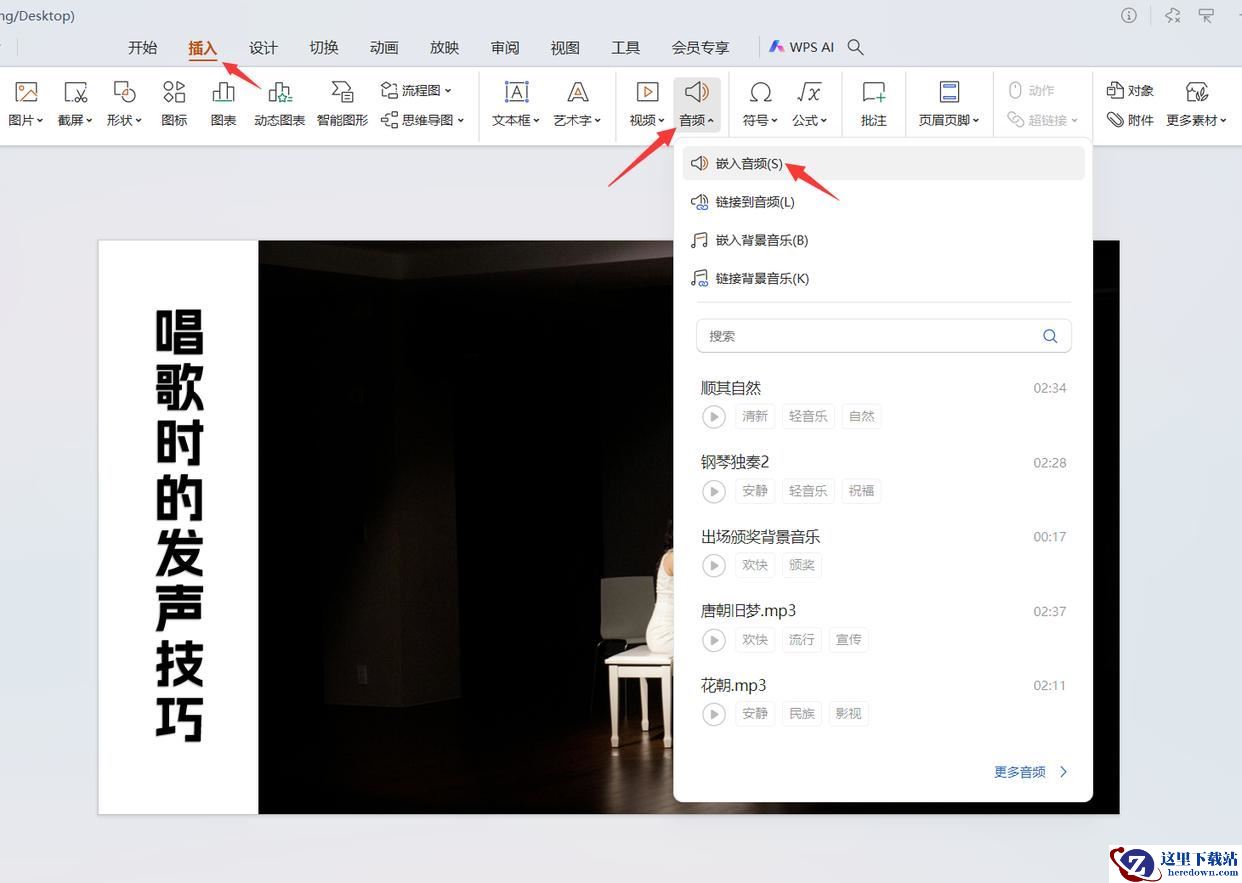
Task: Click the 清新 tag under 顺其自然
Action: tap(755, 416)
